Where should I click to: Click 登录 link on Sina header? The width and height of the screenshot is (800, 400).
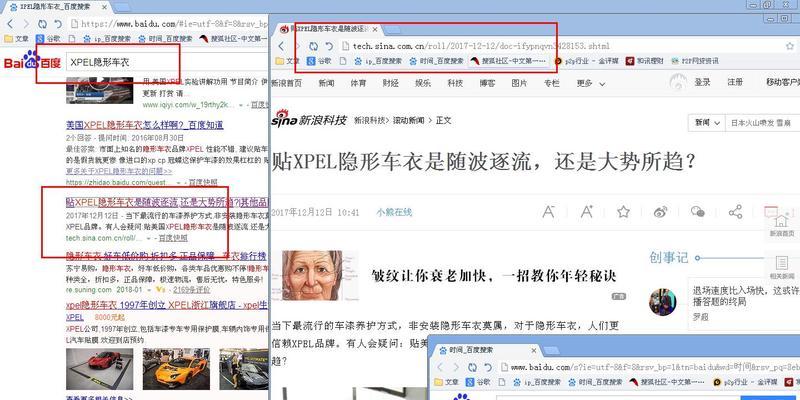[702, 82]
